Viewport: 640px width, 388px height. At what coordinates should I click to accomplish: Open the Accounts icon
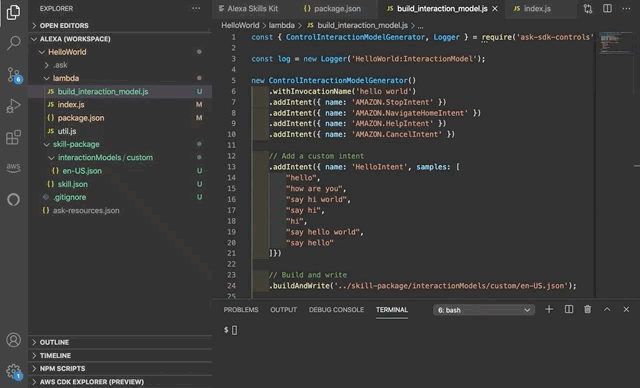pyautogui.click(x=13, y=339)
